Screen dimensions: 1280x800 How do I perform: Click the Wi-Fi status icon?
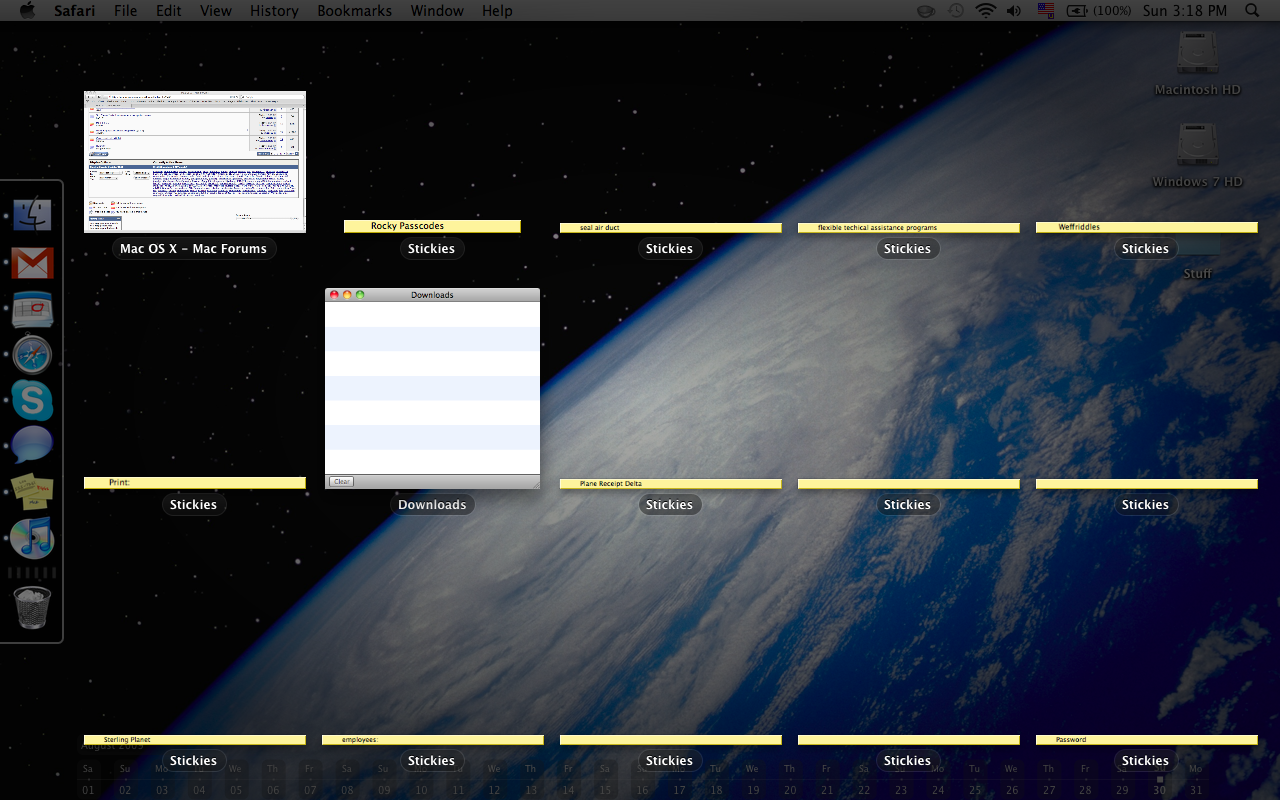point(986,11)
